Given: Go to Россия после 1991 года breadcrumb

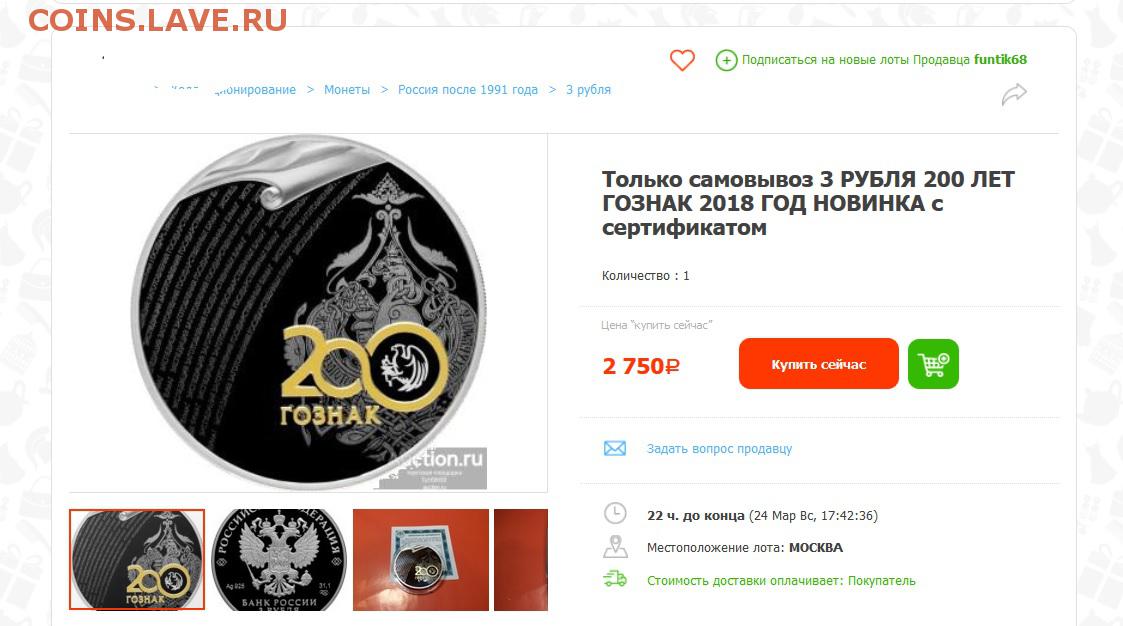Looking at the screenshot, I should click(468, 90).
